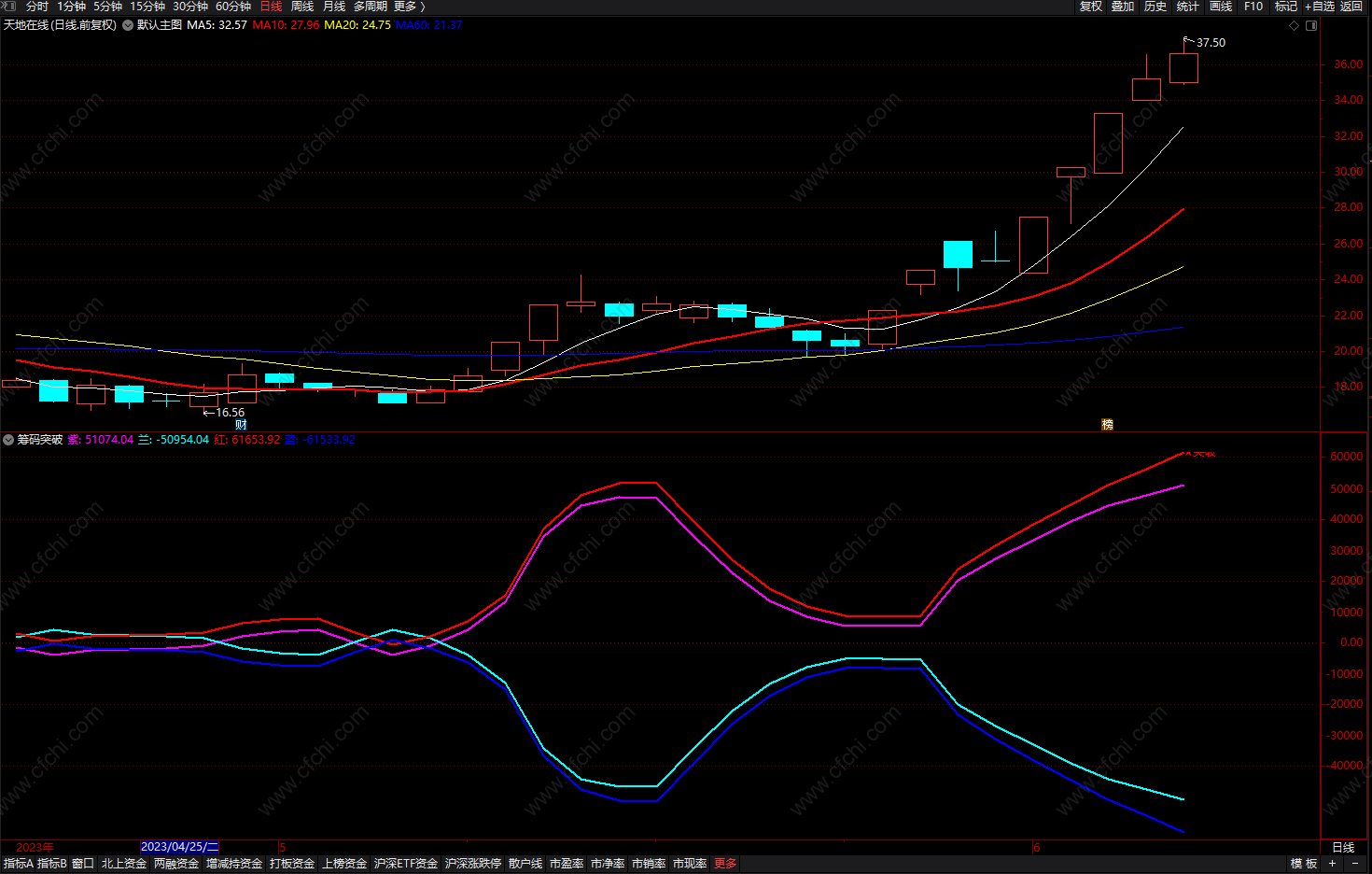The height and width of the screenshot is (874, 1372).
Task: Select the 1分钟 period
Action: pyautogui.click(x=72, y=7)
